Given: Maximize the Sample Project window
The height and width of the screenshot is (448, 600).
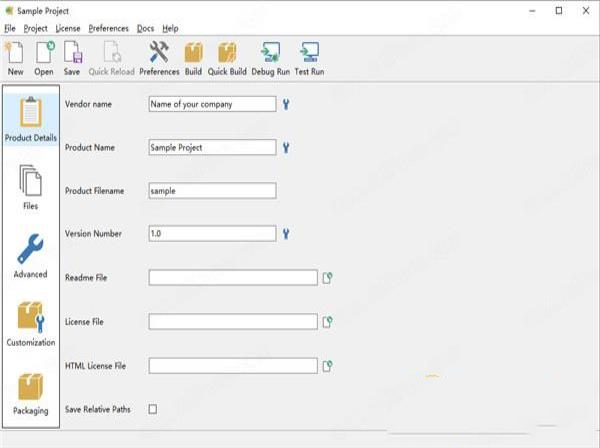Looking at the screenshot, I should [x=559, y=11].
